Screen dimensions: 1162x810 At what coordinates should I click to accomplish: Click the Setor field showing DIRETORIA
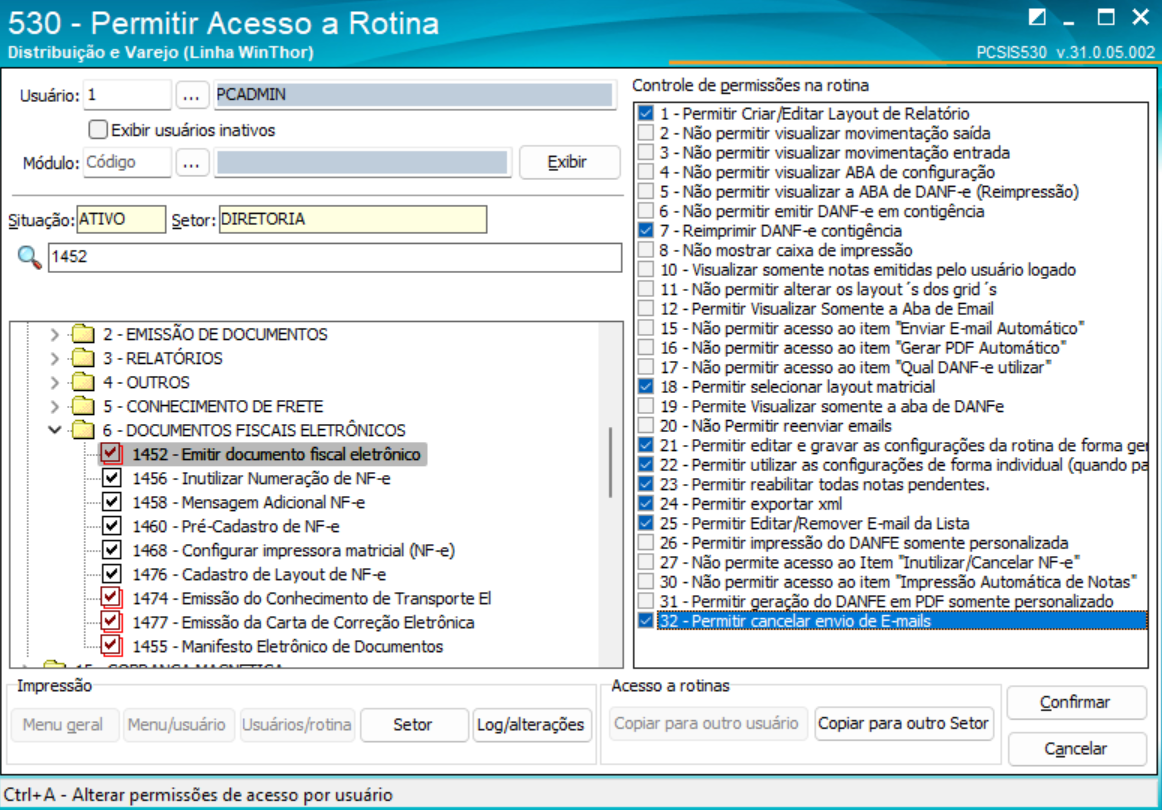click(353, 219)
